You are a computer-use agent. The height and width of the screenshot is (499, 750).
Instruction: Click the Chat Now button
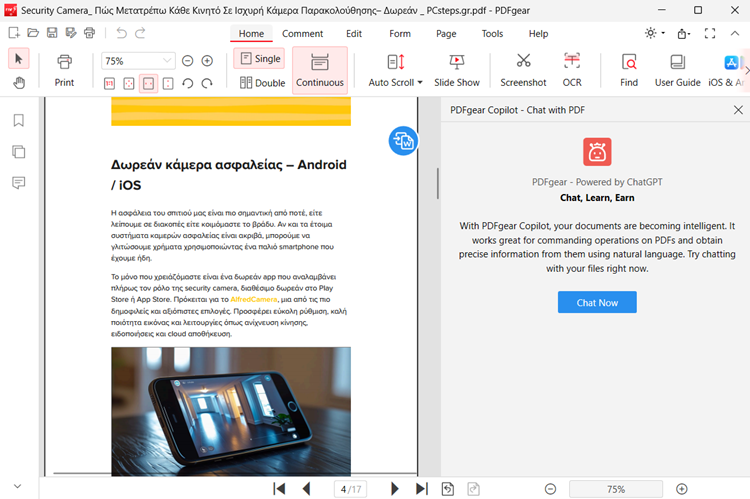[597, 302]
